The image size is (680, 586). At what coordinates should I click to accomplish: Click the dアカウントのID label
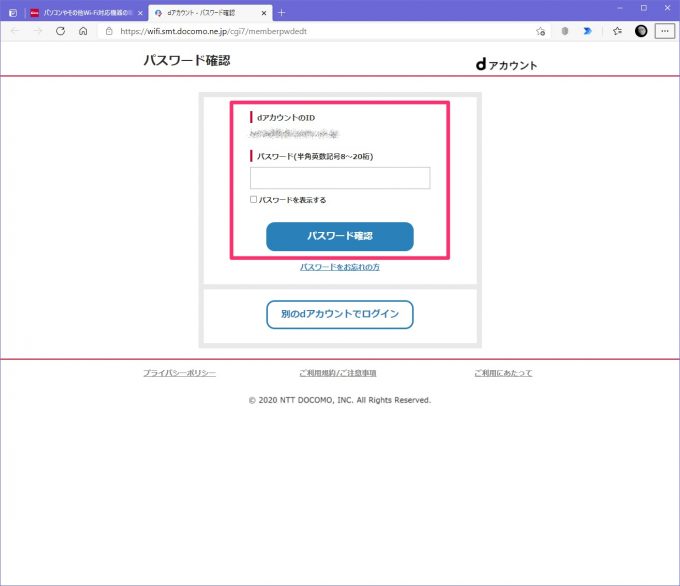coord(286,118)
